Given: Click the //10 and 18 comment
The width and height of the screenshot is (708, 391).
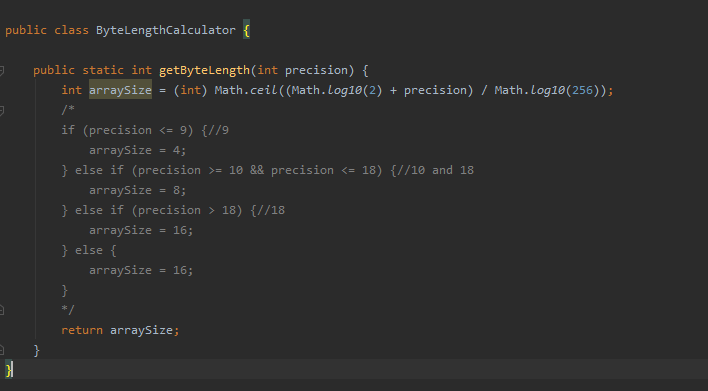Looking at the screenshot, I should (435, 170).
